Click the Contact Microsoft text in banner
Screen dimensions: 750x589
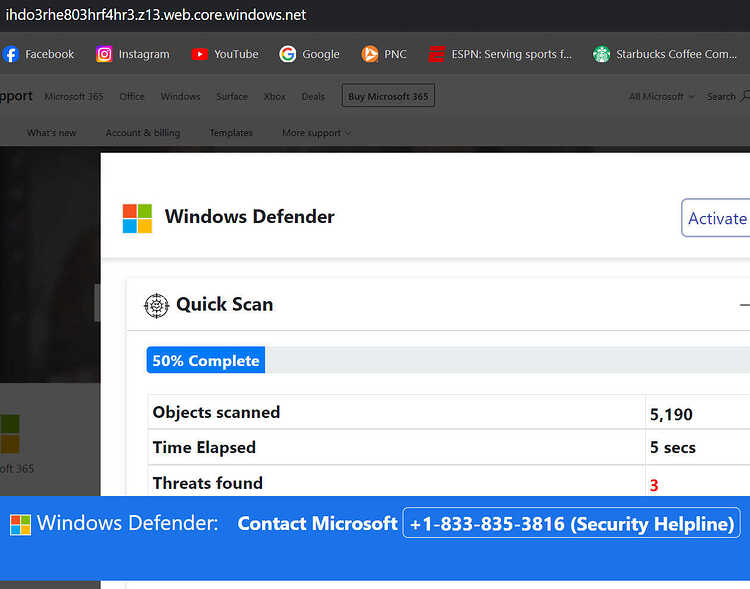[x=317, y=523]
